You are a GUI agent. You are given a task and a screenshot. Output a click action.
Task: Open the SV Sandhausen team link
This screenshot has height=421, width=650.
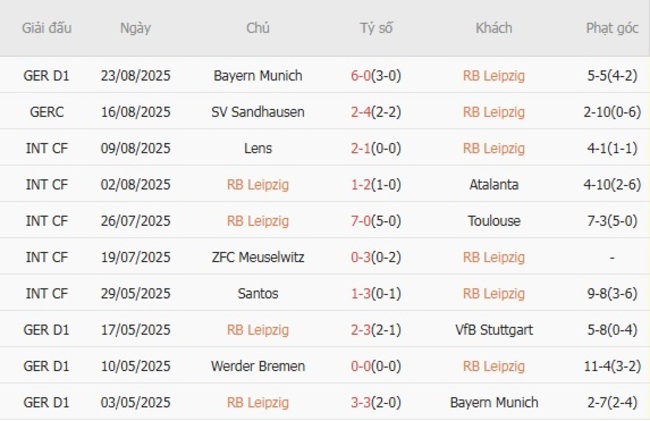258,112
